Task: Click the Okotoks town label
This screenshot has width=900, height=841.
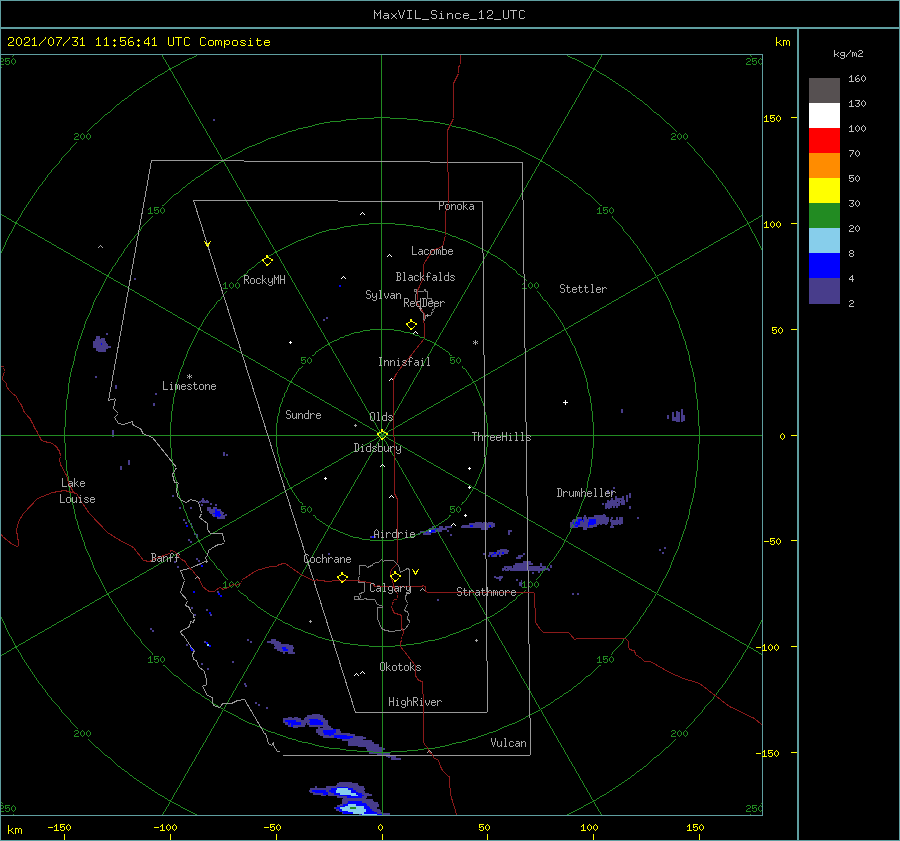Action: click(x=400, y=667)
